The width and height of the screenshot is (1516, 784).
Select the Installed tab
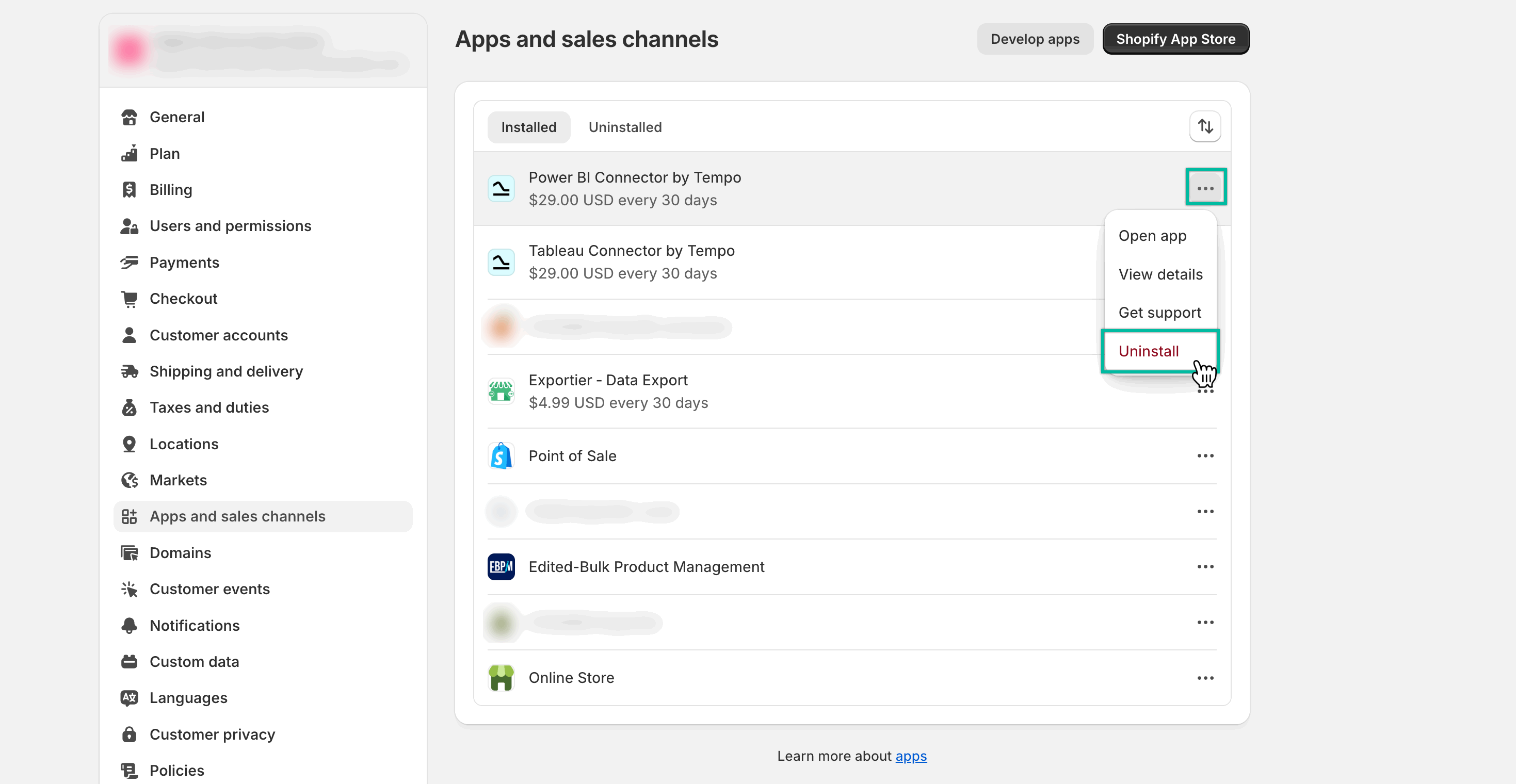[x=528, y=127]
